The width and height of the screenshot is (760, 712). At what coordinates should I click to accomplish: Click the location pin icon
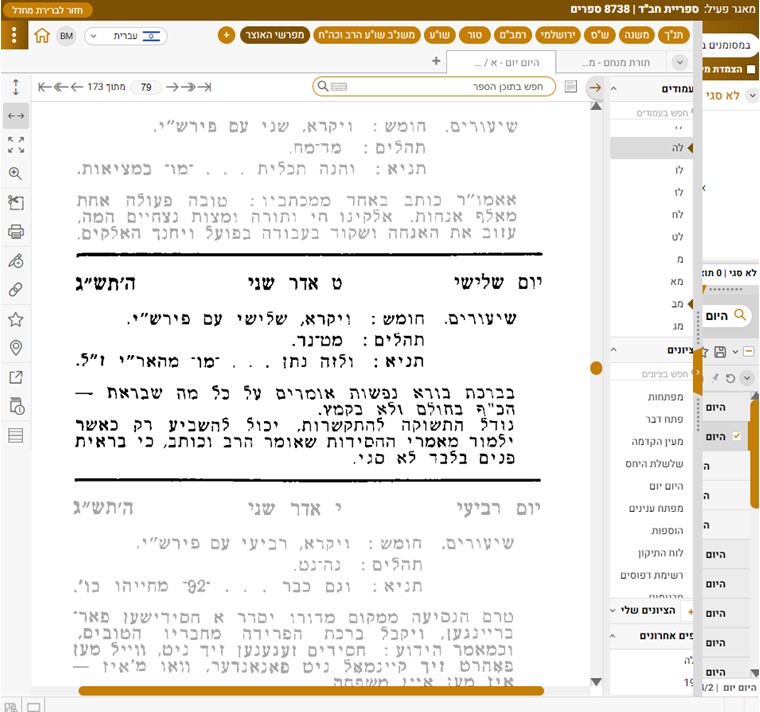point(16,348)
